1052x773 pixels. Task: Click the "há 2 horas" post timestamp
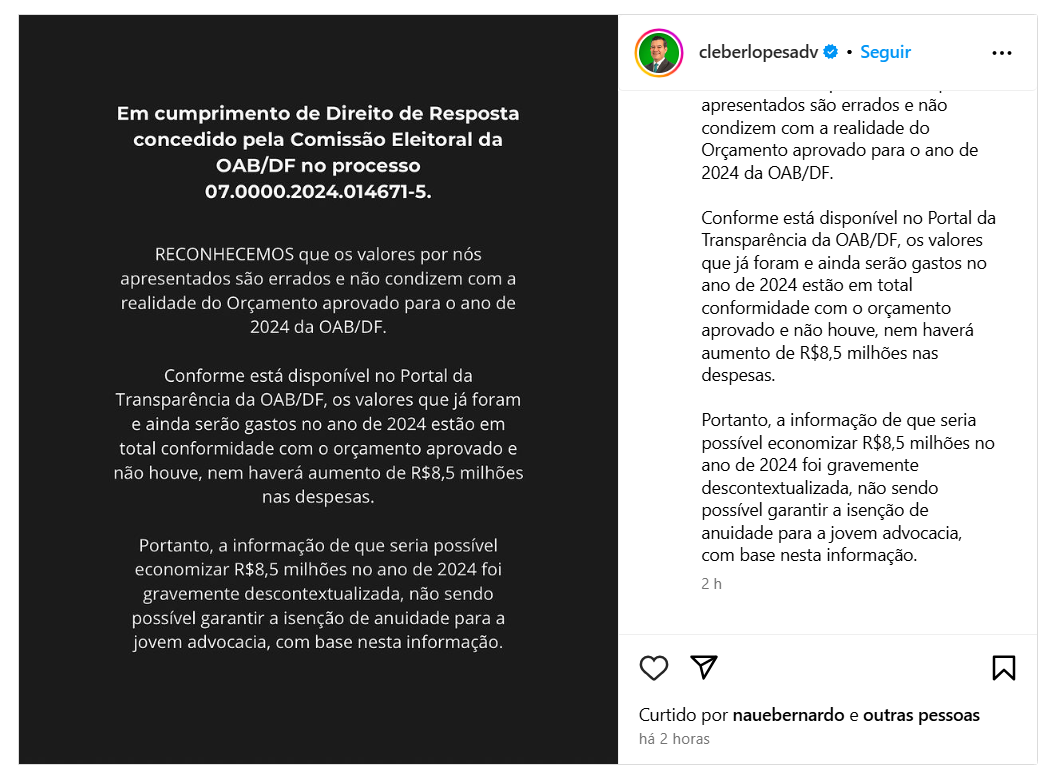coord(674,739)
